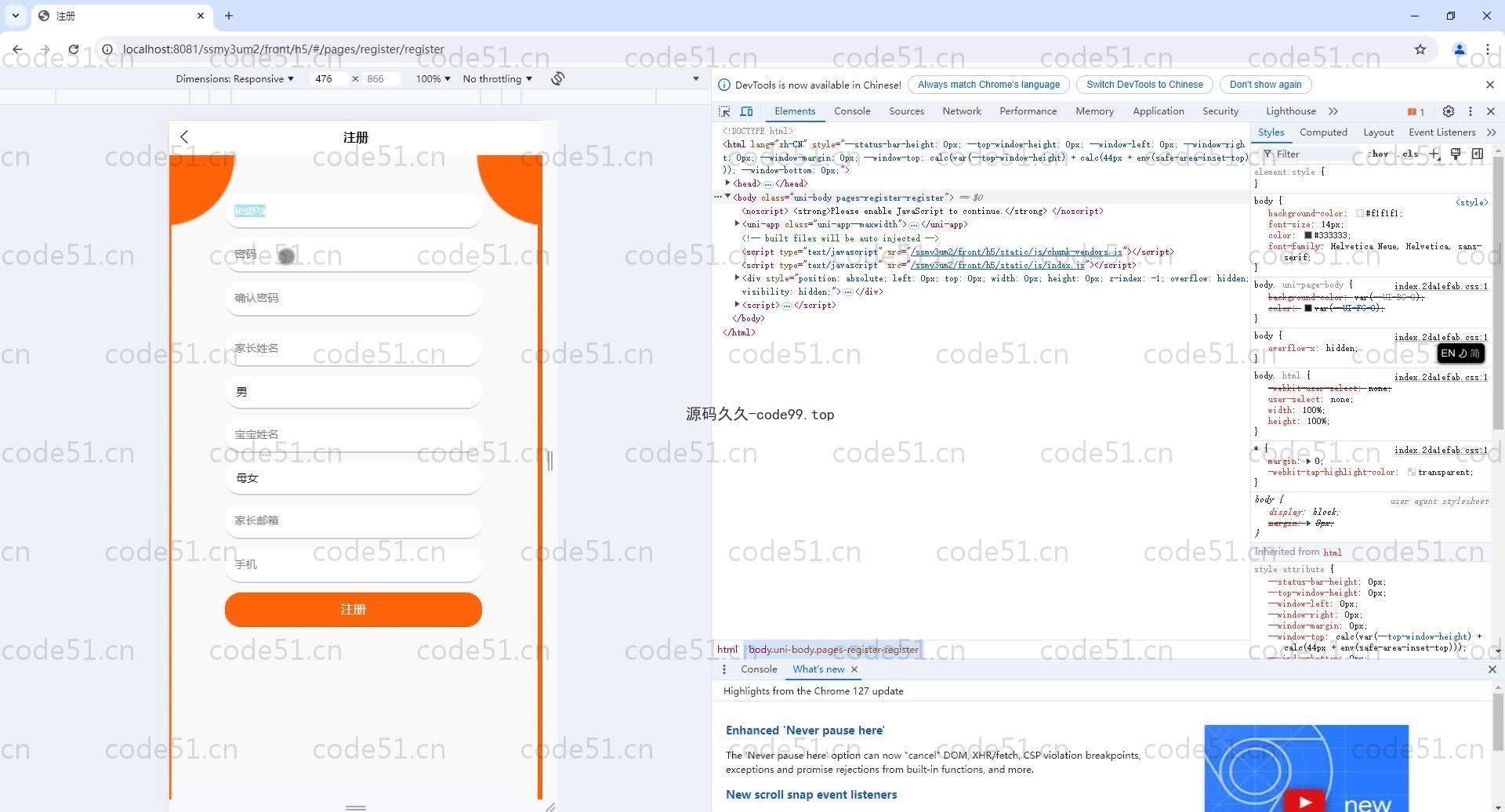Expand the head element node
1505x812 pixels.
727,183
